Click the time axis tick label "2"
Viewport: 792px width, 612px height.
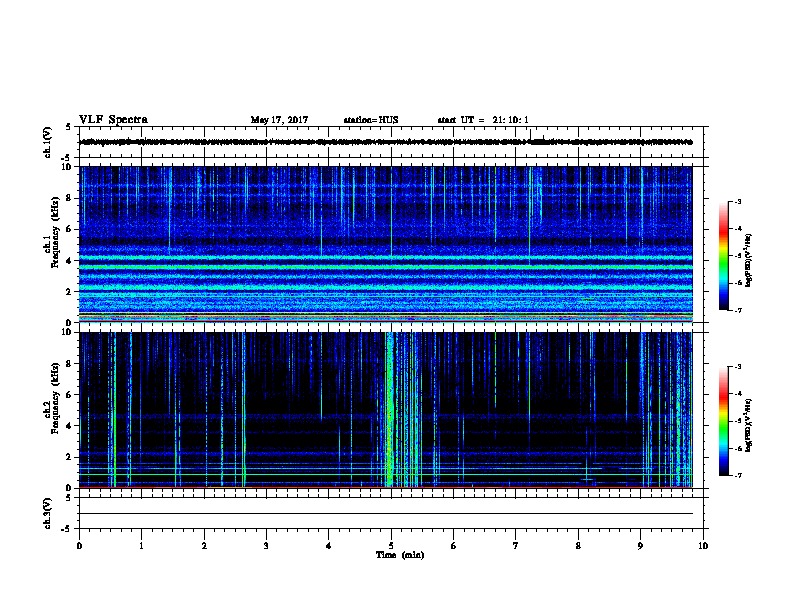click(x=204, y=545)
